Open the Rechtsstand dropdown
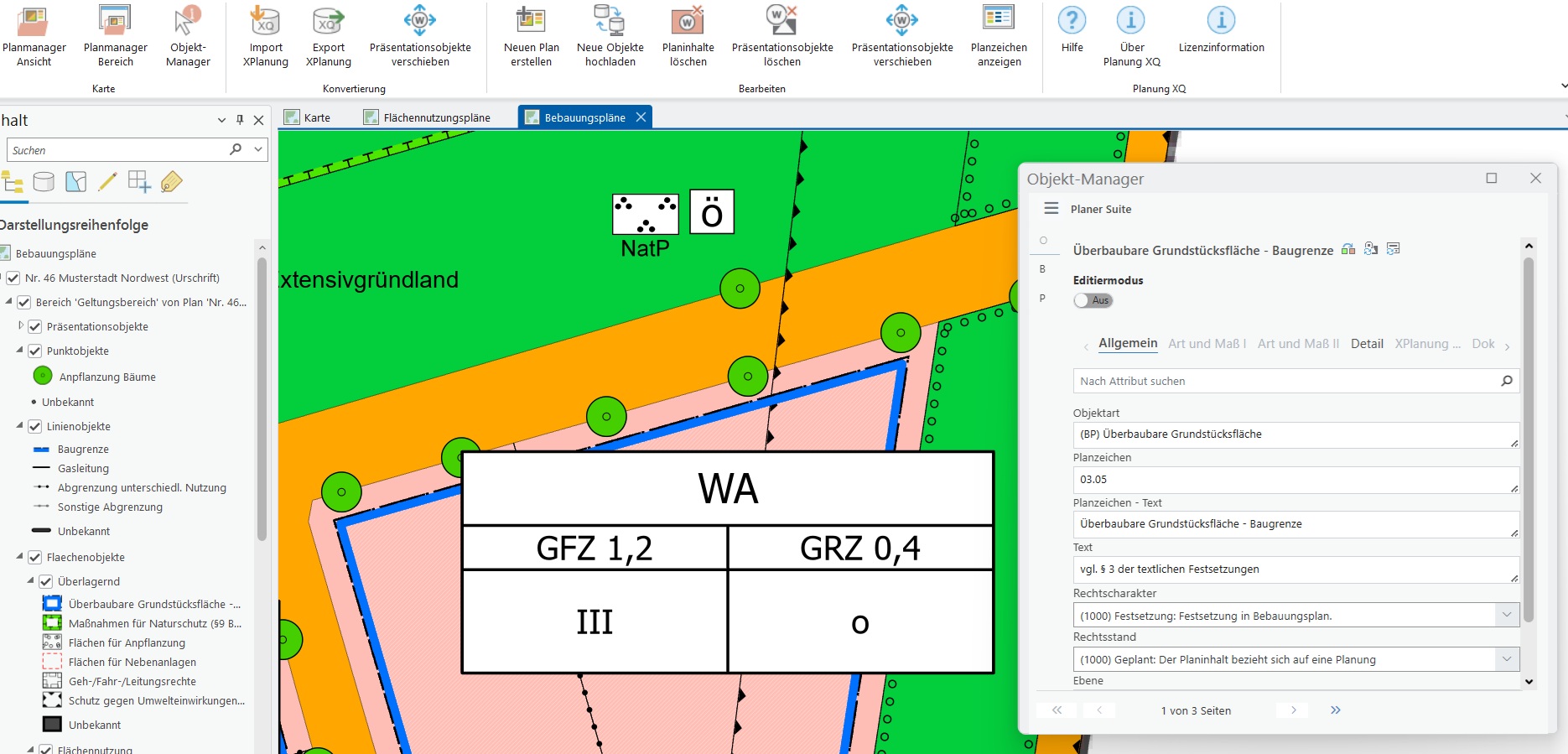The width and height of the screenshot is (1568, 754). point(1506,659)
